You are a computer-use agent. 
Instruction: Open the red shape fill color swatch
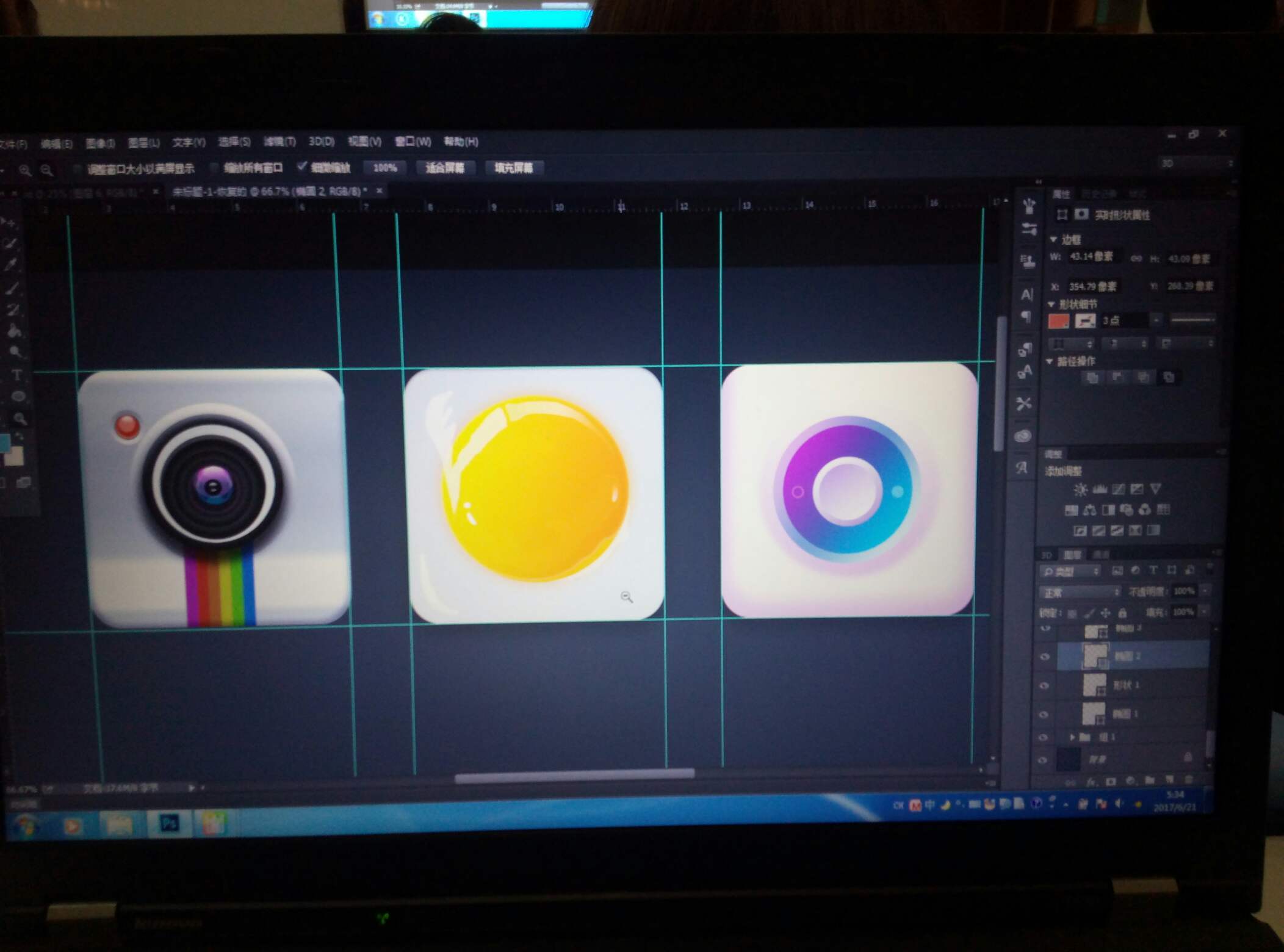1059,320
